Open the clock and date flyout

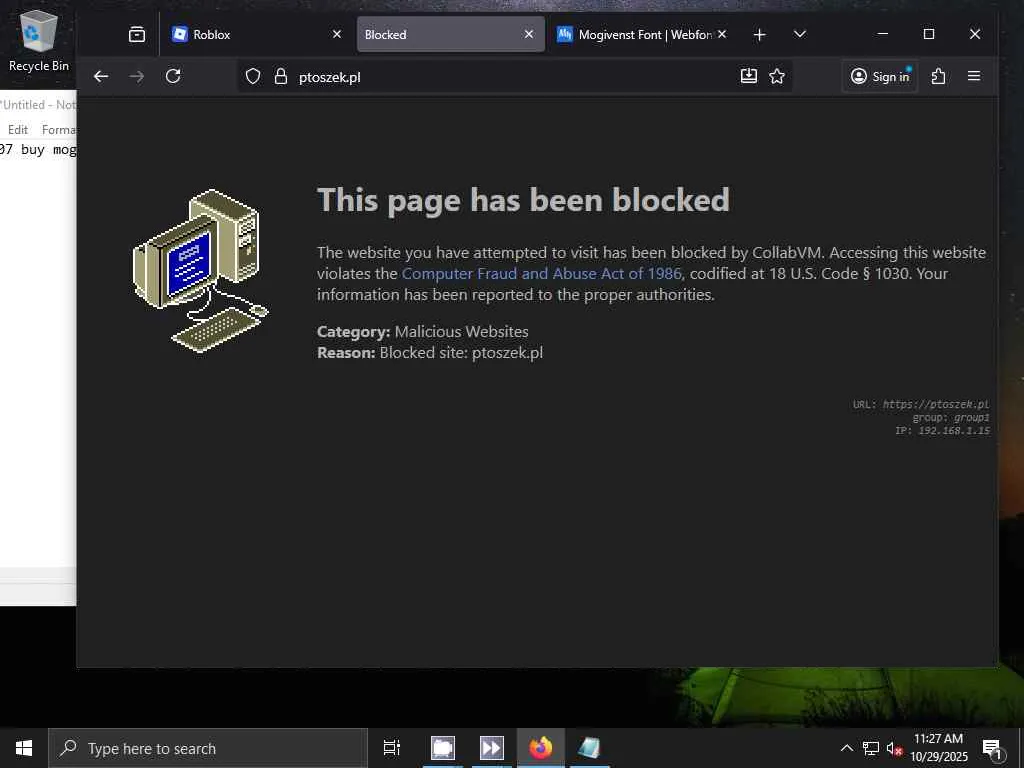[938, 748]
